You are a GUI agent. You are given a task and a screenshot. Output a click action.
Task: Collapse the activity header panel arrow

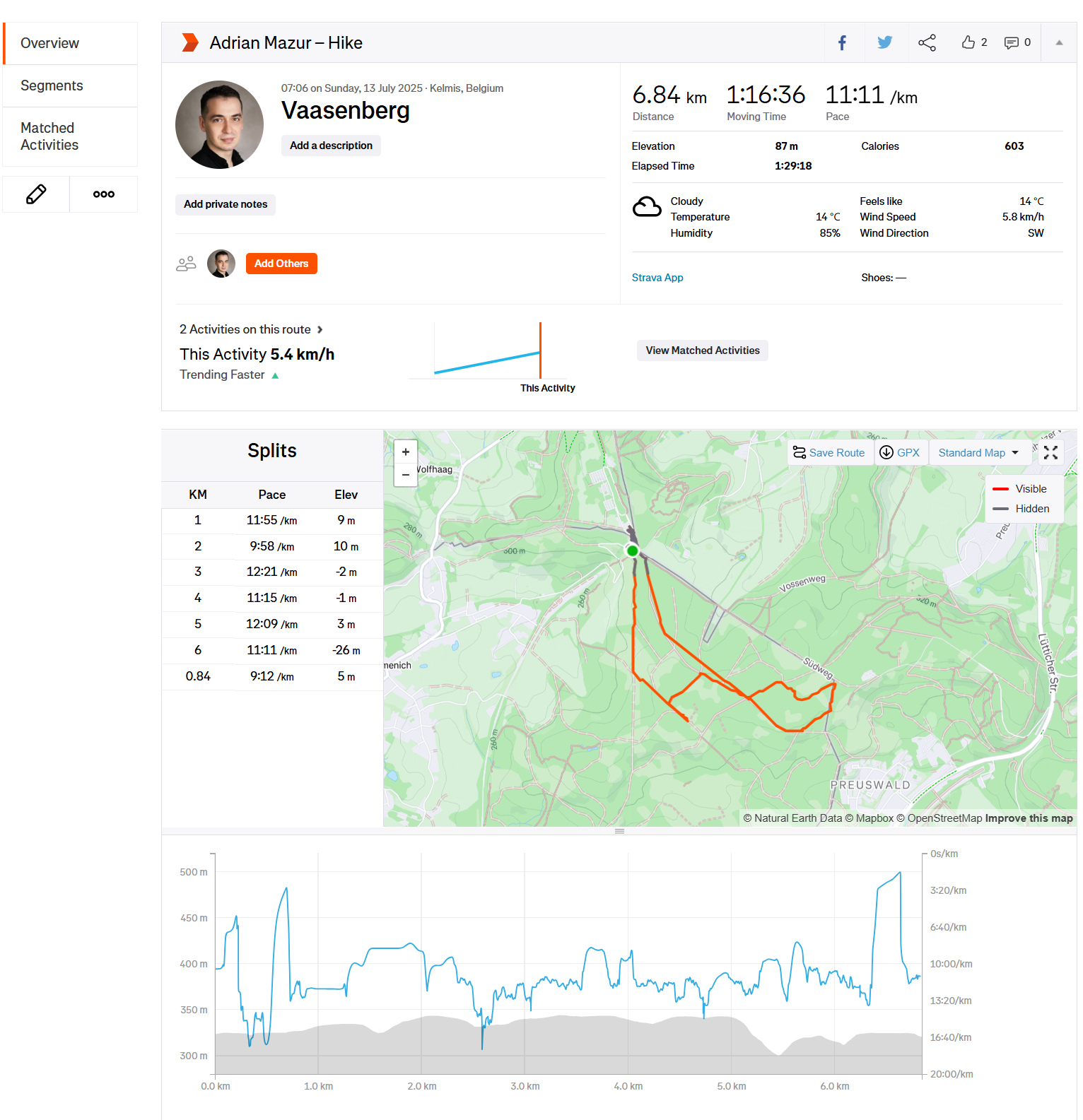(1059, 43)
